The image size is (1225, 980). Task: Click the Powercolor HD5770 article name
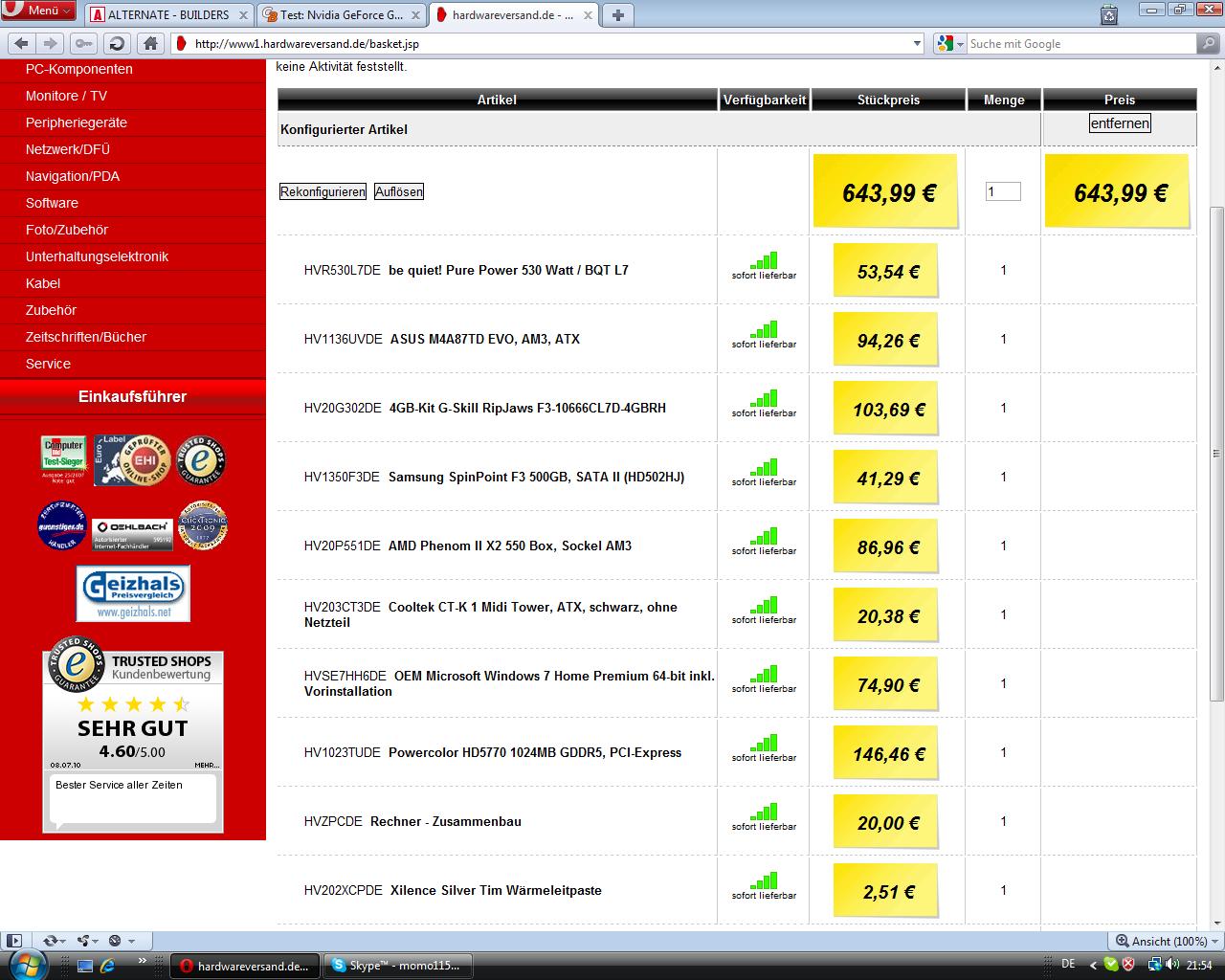point(535,752)
